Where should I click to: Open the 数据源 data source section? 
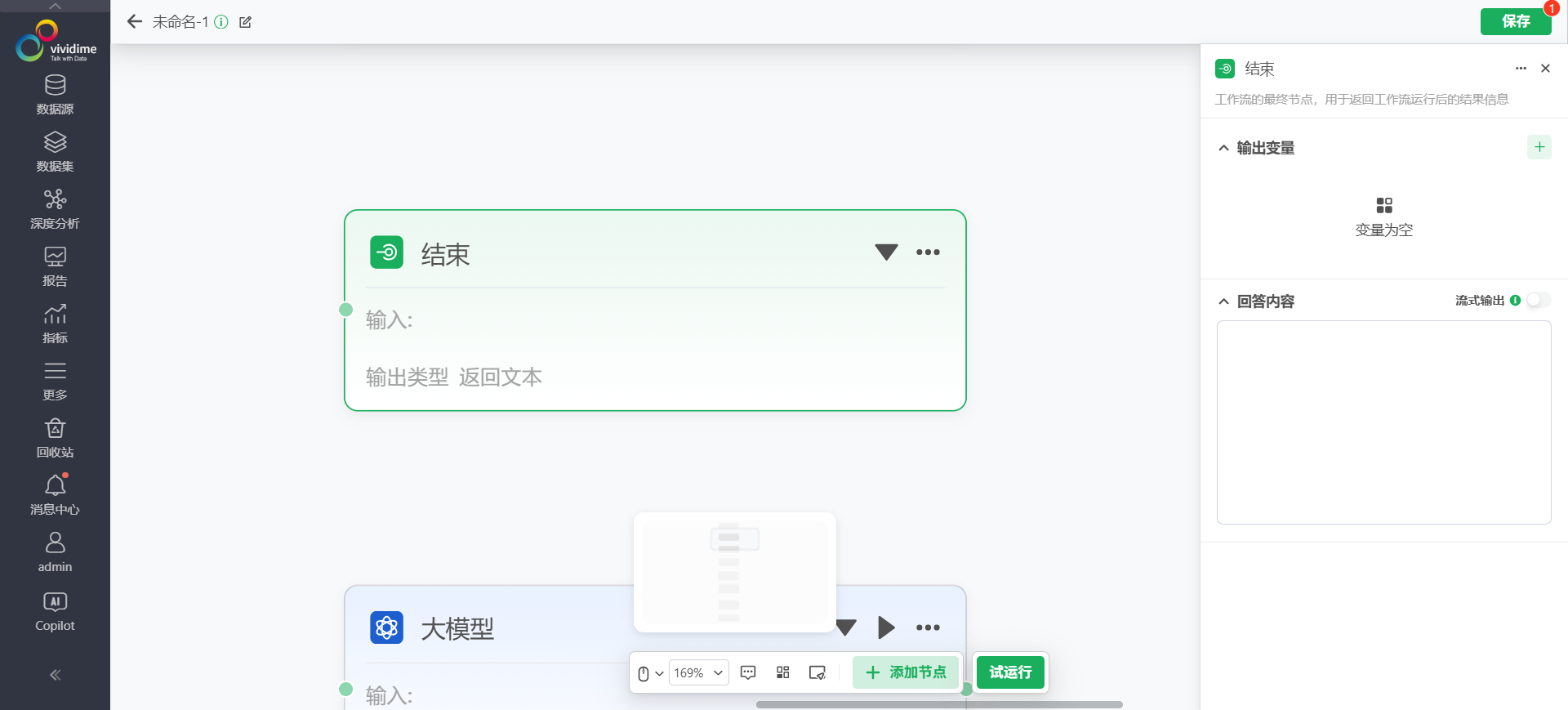pyautogui.click(x=55, y=95)
